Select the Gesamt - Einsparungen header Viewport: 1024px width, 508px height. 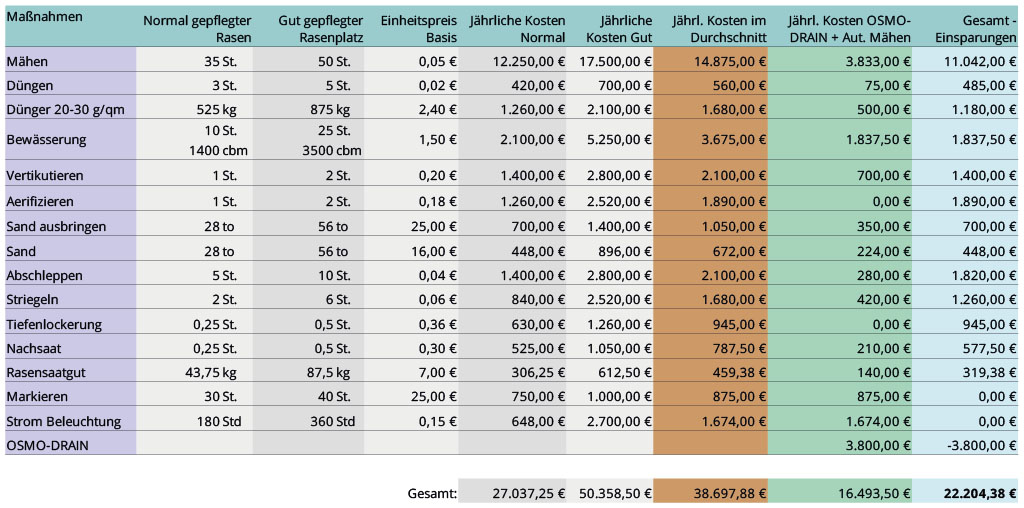tap(976, 29)
